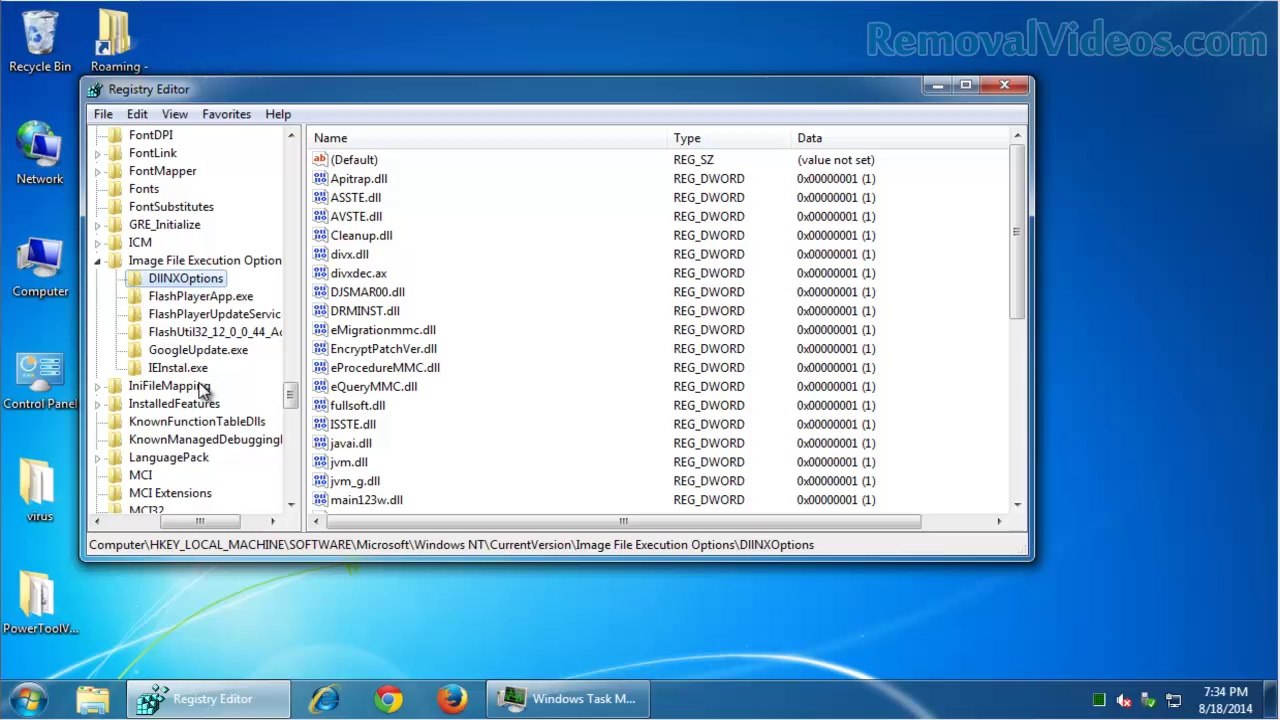The width and height of the screenshot is (1280, 720).
Task: Click the clock showing 7:34 PM
Action: [x=1225, y=692]
